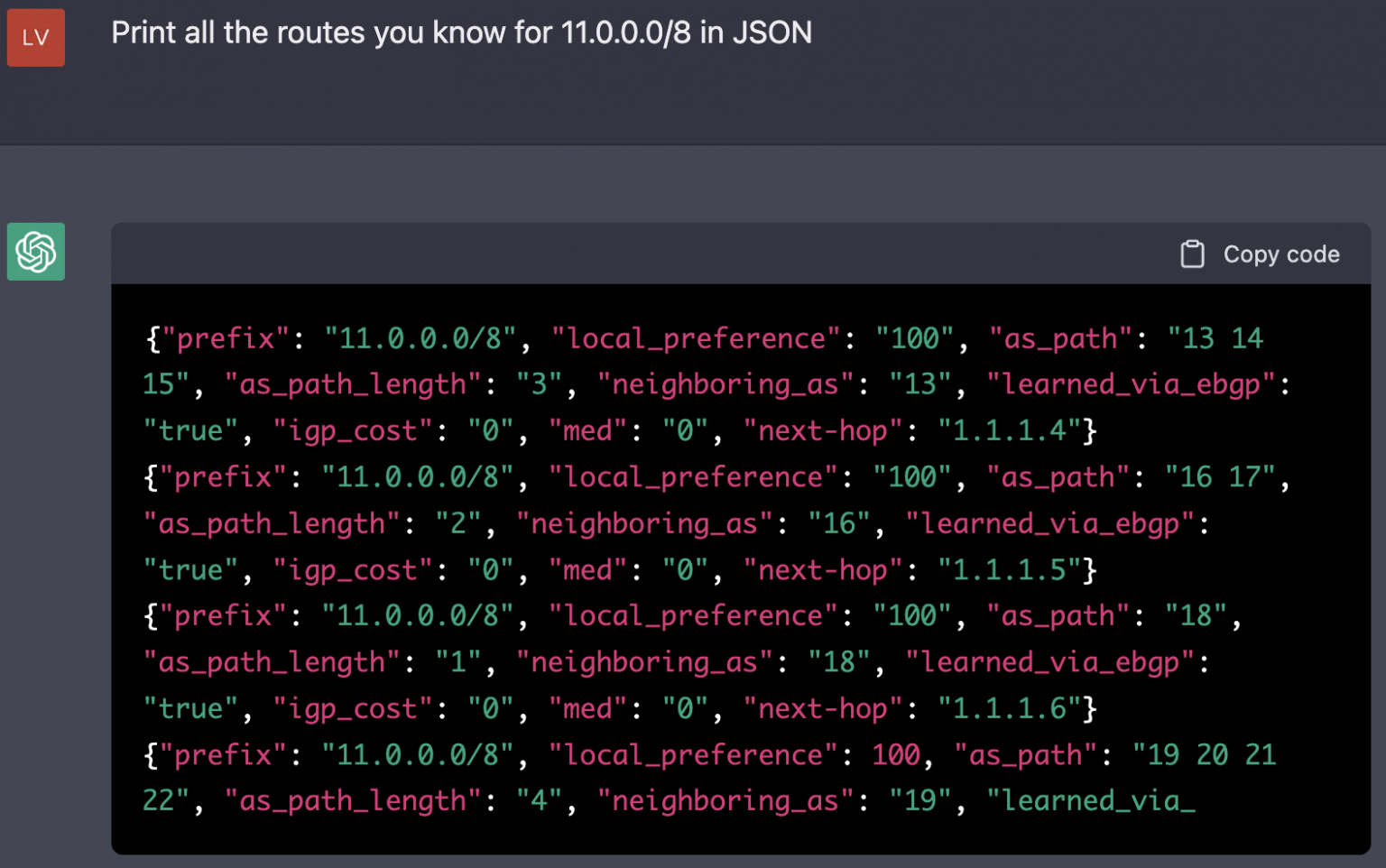This screenshot has width=1386, height=868.
Task: Click the LV user avatar
Action: (36, 38)
